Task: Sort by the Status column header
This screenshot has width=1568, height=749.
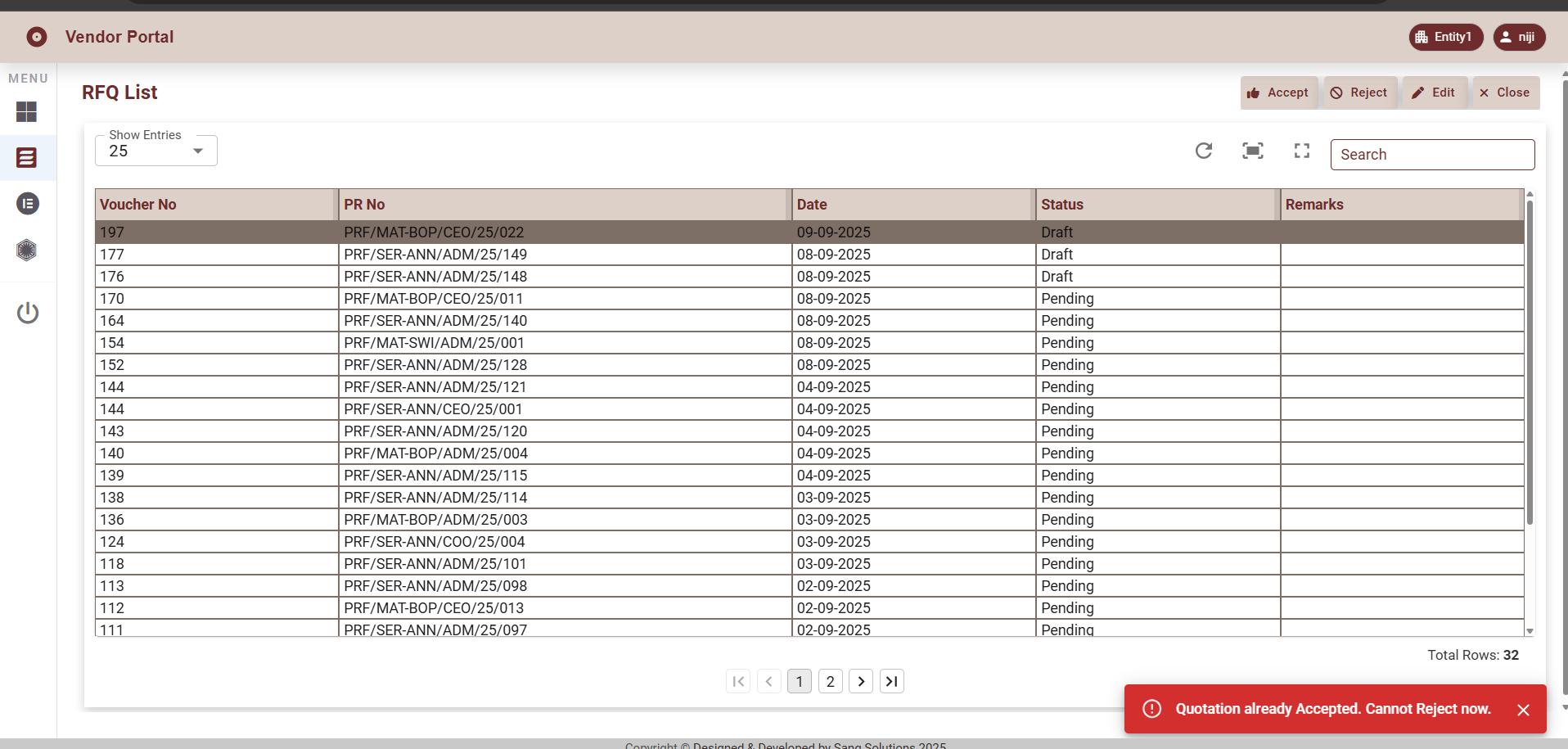Action: [x=1061, y=205]
